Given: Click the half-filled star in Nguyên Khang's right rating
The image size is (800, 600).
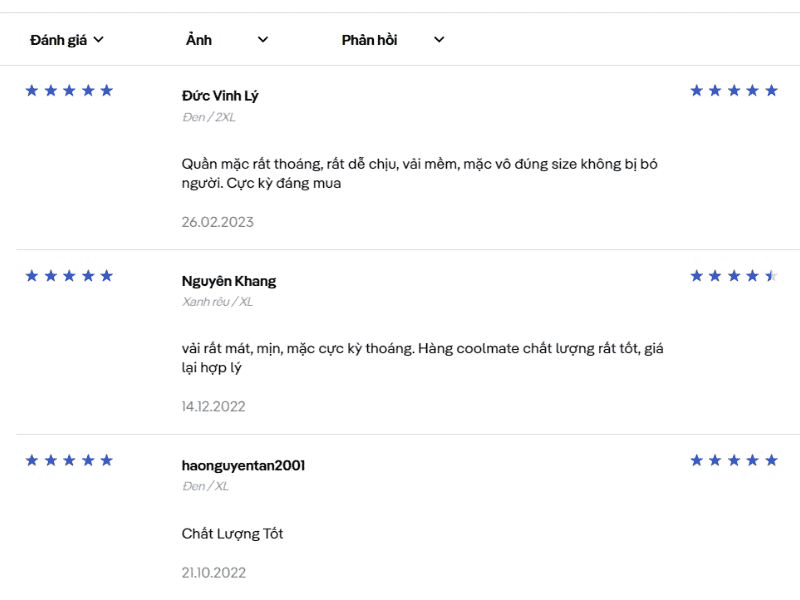Looking at the screenshot, I should pos(771,276).
